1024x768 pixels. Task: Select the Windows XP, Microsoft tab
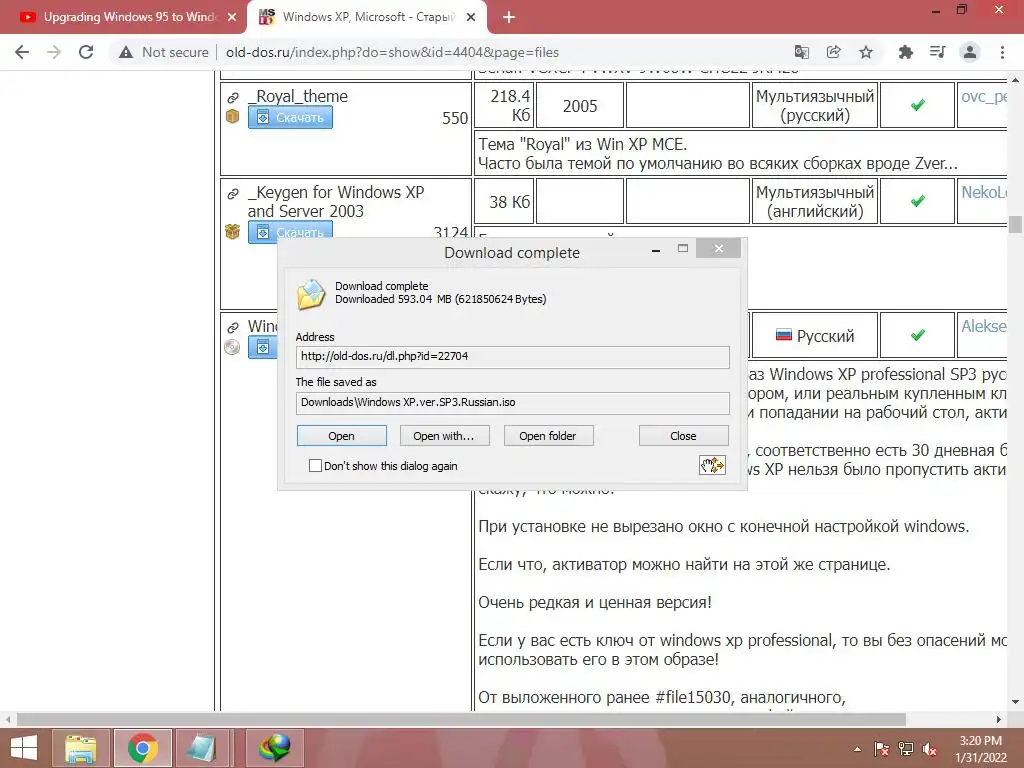click(367, 18)
